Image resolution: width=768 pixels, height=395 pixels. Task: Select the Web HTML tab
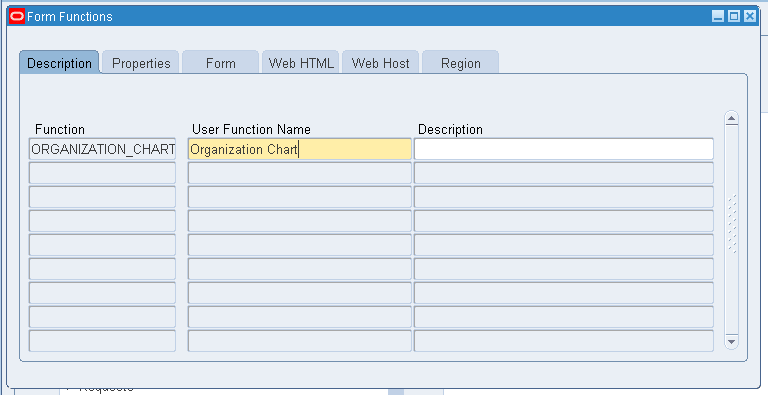click(x=301, y=63)
